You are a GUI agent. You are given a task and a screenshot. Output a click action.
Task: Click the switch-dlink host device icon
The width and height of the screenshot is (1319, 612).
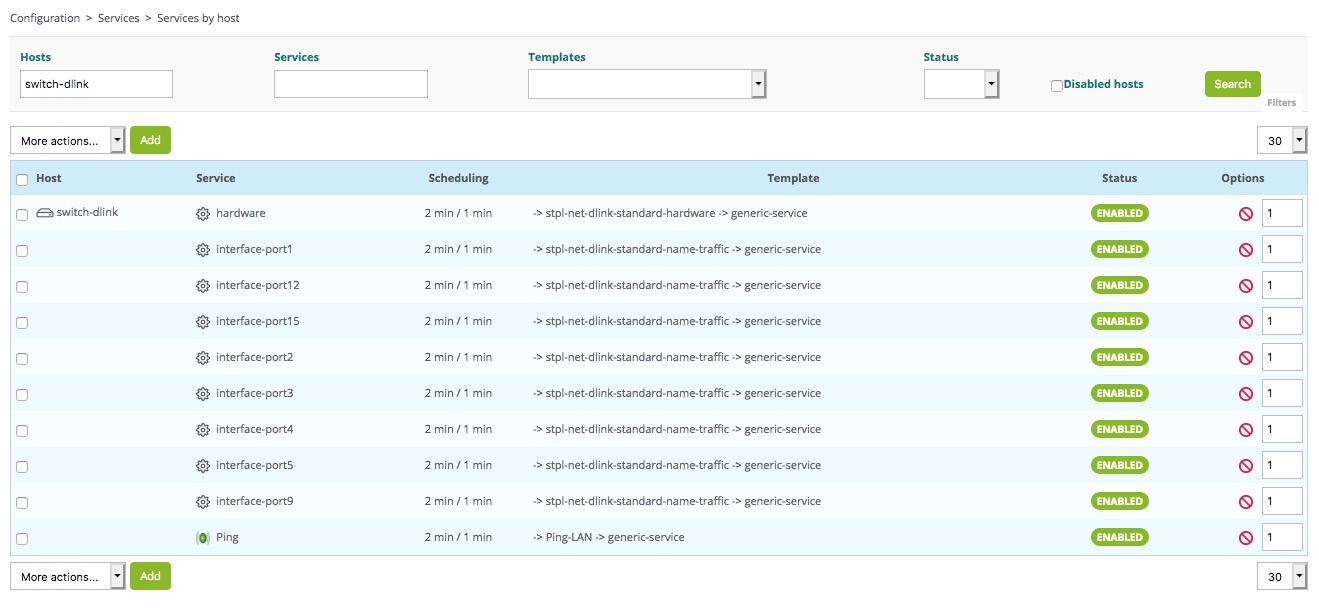point(44,213)
